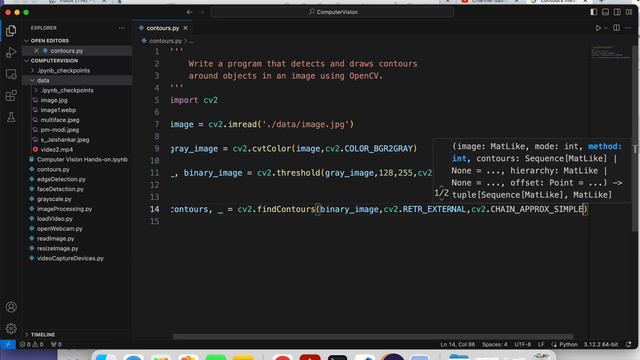The image size is (640, 360).
Task: Go back with navigation arrow
Action: 189,12
